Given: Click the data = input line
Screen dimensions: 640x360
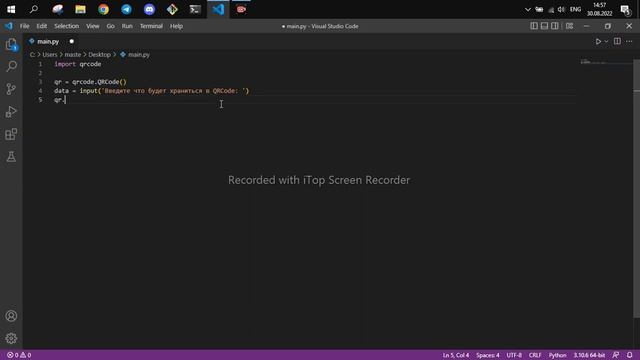Looking at the screenshot, I should click(x=151, y=91).
